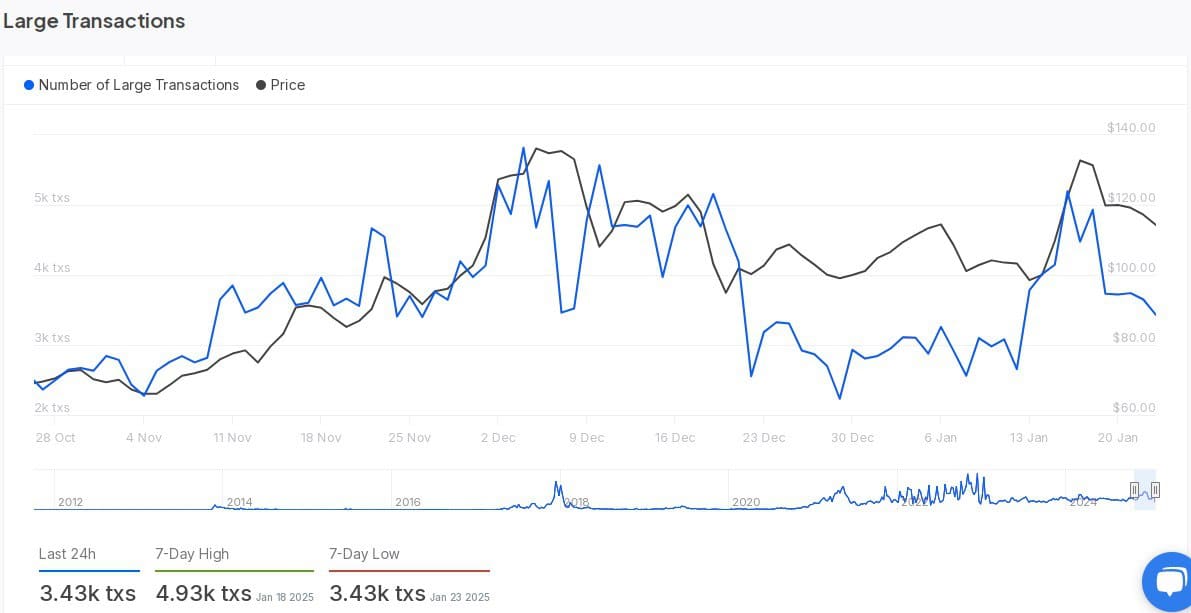
Task: Select the Last 24h stat
Action: 67,554
